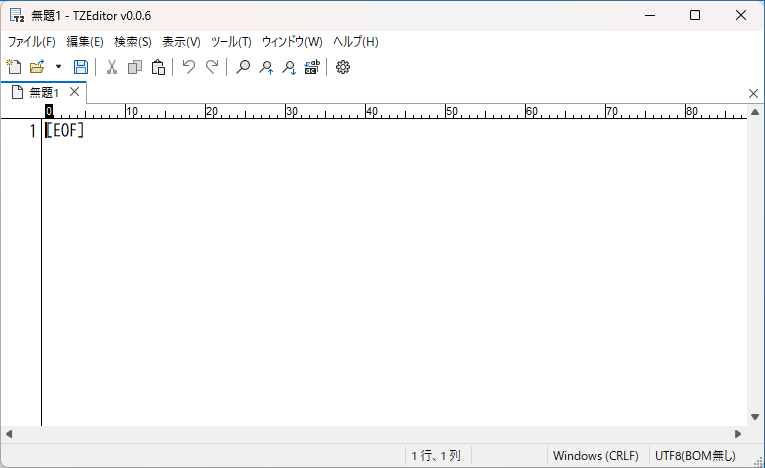Open the 表示(V) menu
The image size is (765, 468).
point(181,41)
